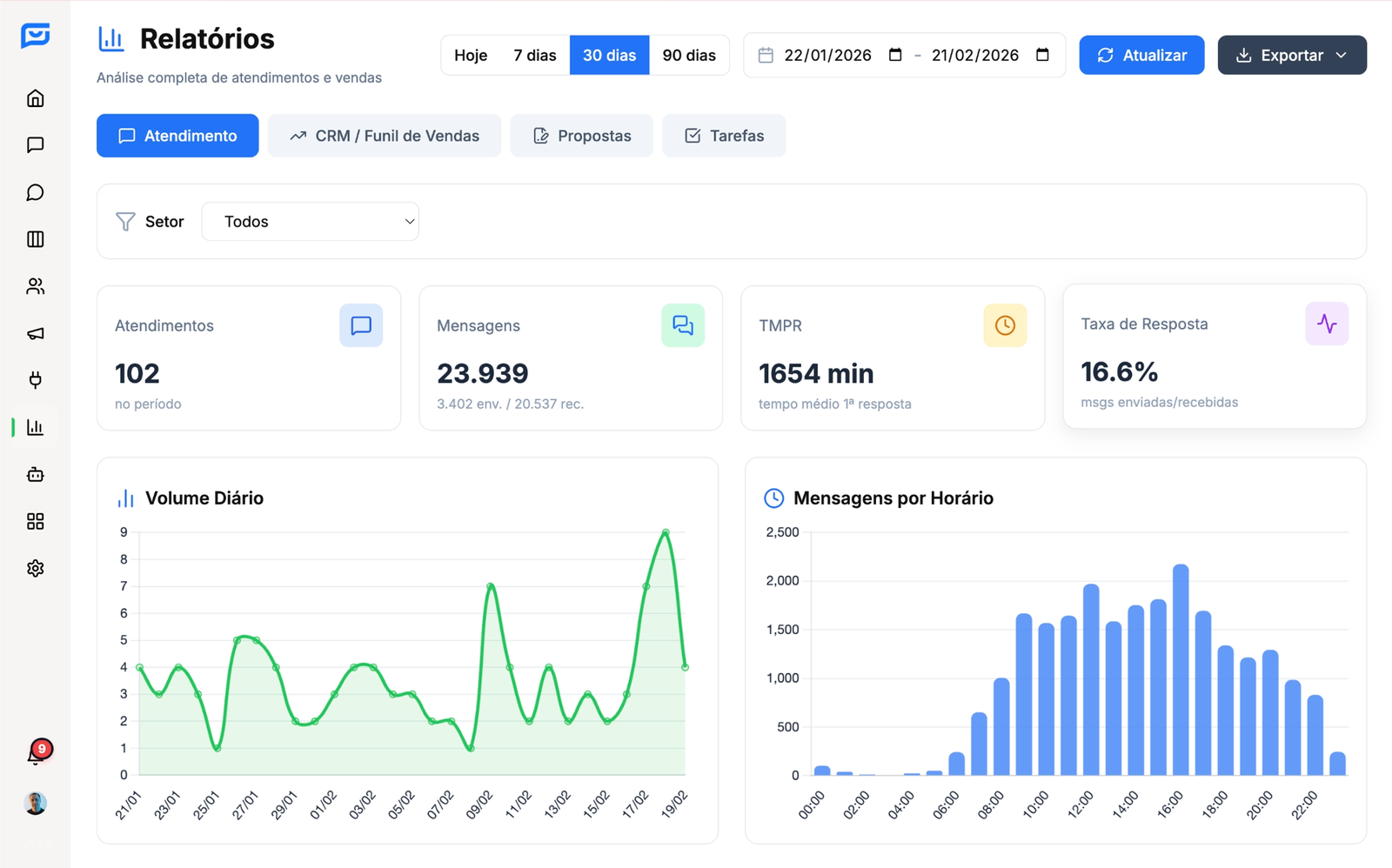1392x868 pixels.
Task: Select the 90 dias period option
Action: (x=688, y=56)
